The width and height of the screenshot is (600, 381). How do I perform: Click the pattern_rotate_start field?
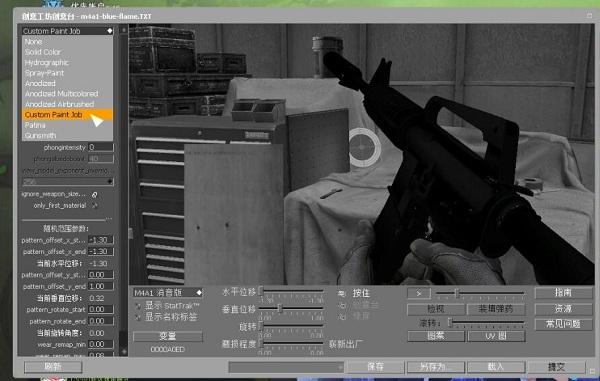click(x=101, y=309)
